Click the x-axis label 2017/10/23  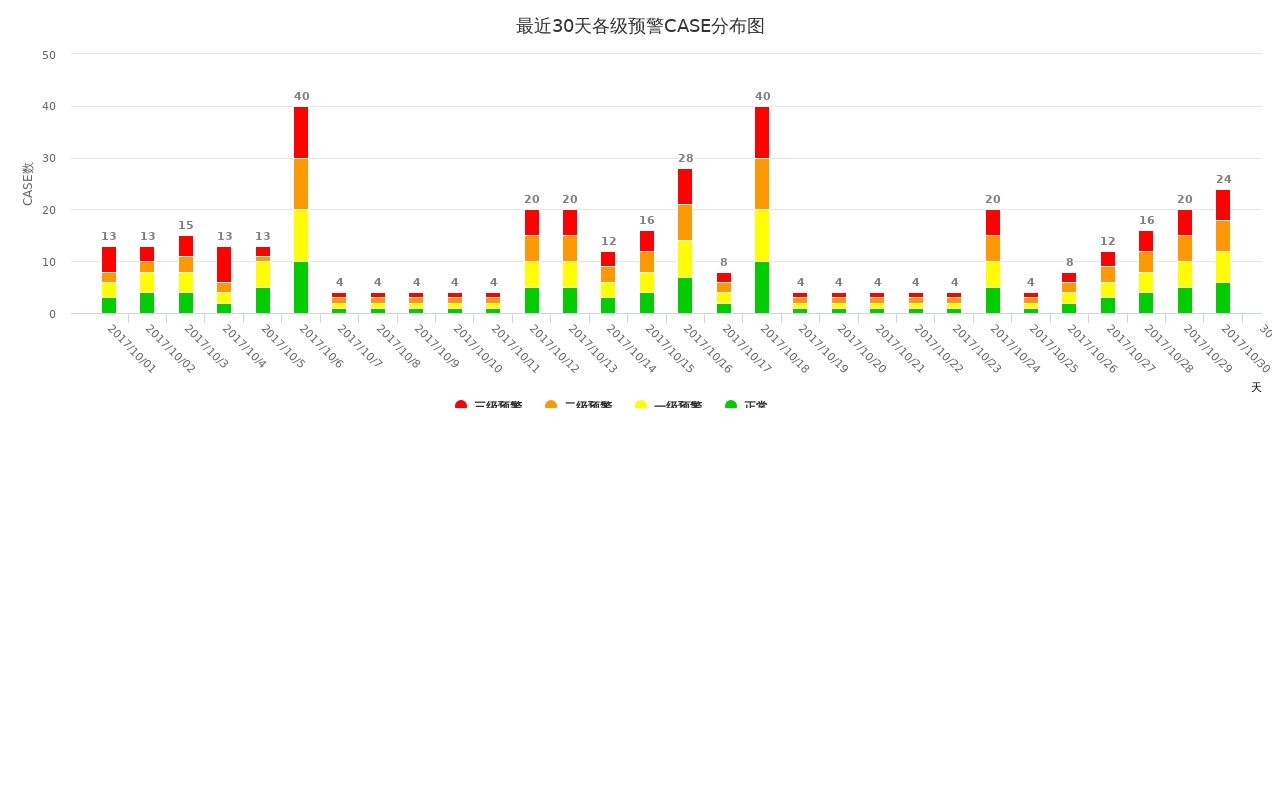point(976,349)
